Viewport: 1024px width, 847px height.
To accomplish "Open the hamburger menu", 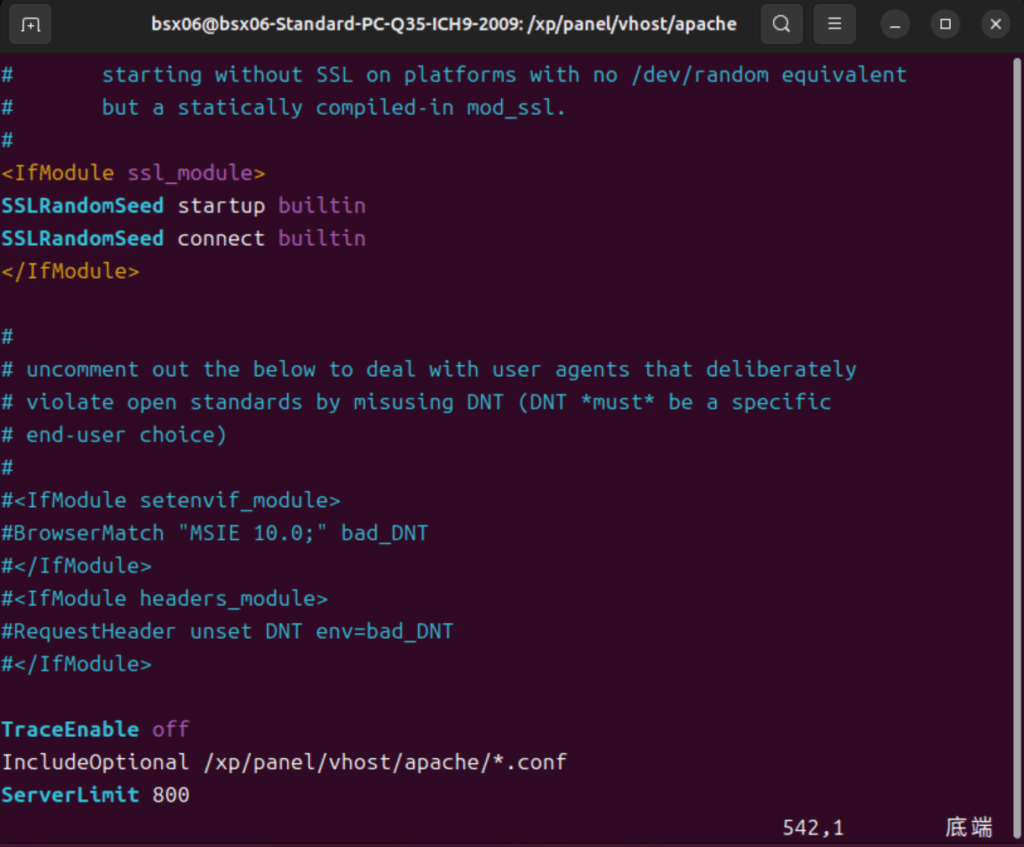I will click(835, 25).
